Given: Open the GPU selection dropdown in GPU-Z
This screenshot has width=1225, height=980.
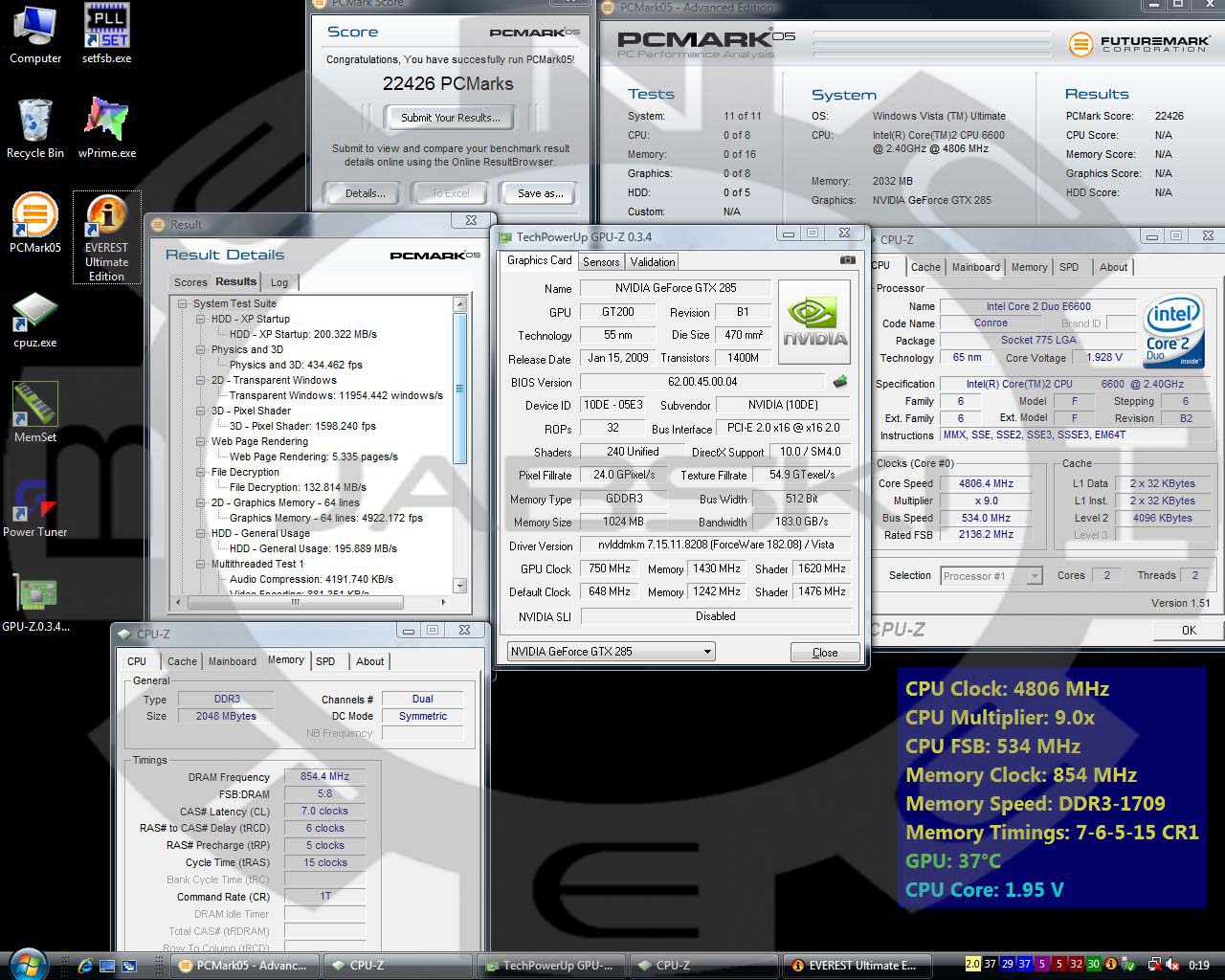Looking at the screenshot, I should pos(611,652).
